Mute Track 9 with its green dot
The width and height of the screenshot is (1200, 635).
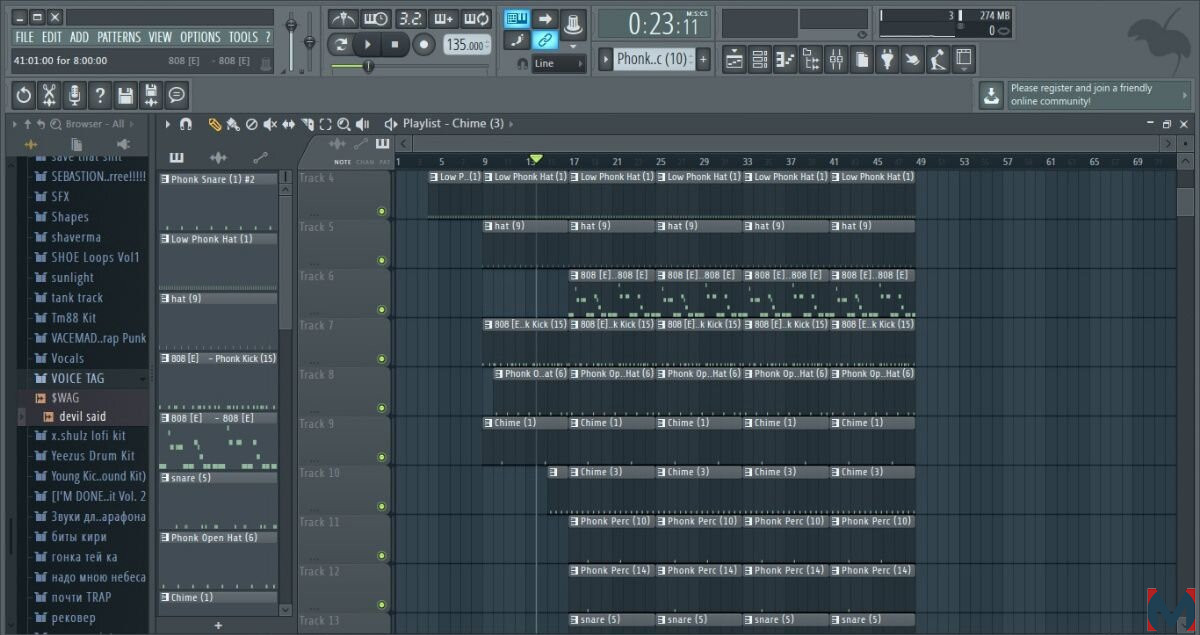click(381, 458)
